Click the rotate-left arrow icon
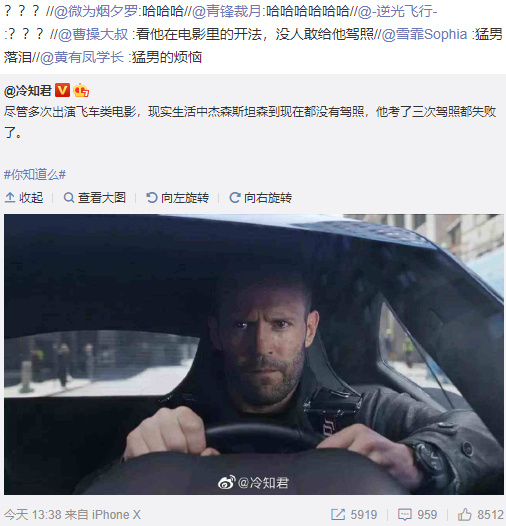The image size is (506, 526). click(152, 198)
